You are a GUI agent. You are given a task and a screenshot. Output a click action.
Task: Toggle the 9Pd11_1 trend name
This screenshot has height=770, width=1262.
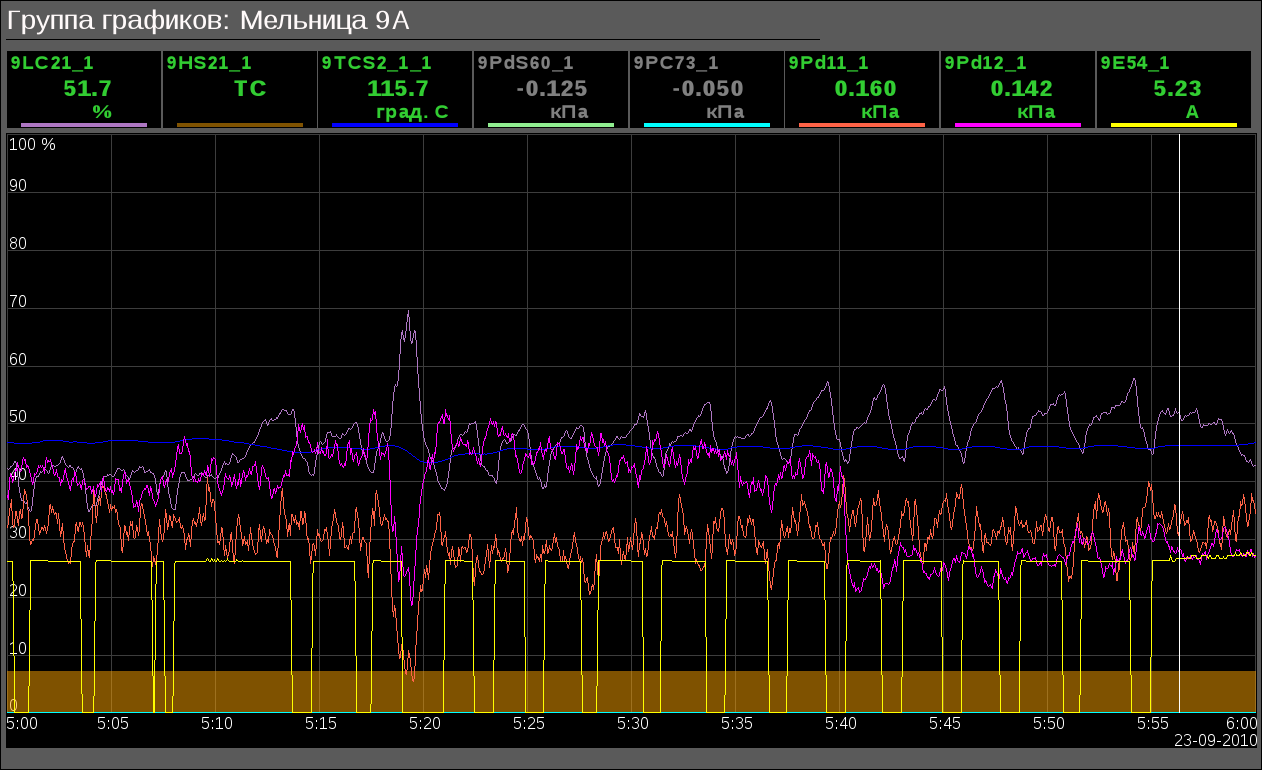coord(828,63)
